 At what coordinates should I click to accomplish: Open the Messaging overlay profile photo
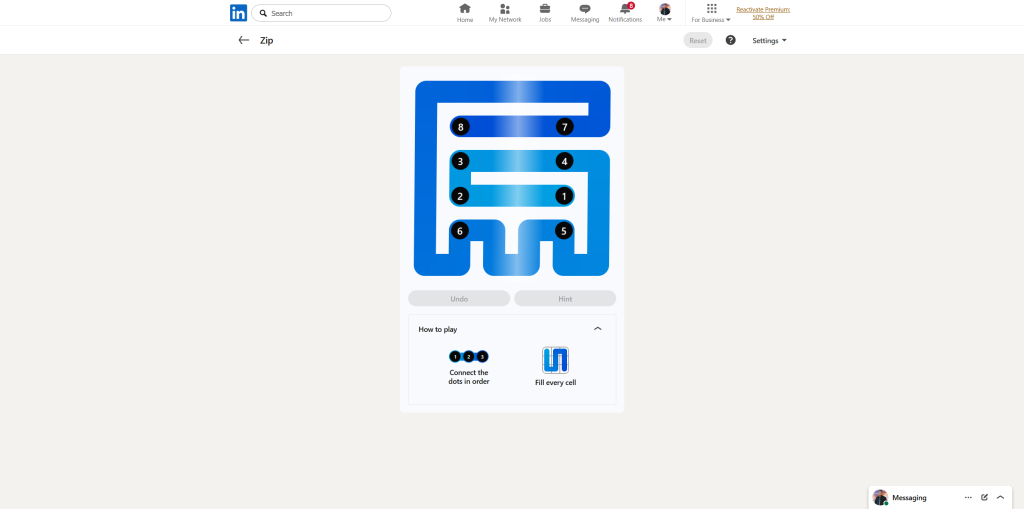880,497
